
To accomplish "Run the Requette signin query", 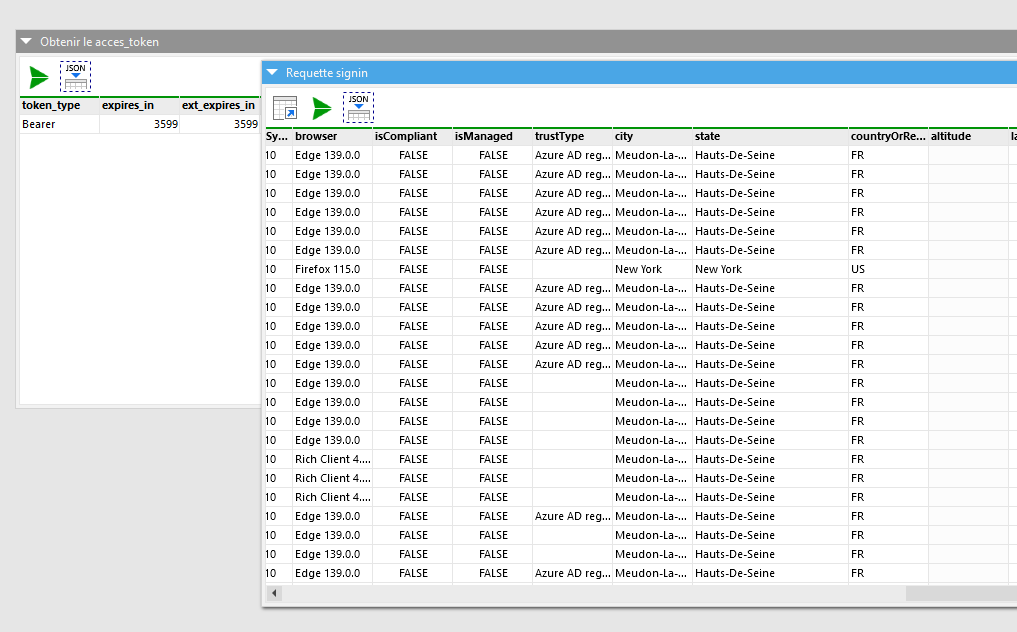I will point(322,108).
